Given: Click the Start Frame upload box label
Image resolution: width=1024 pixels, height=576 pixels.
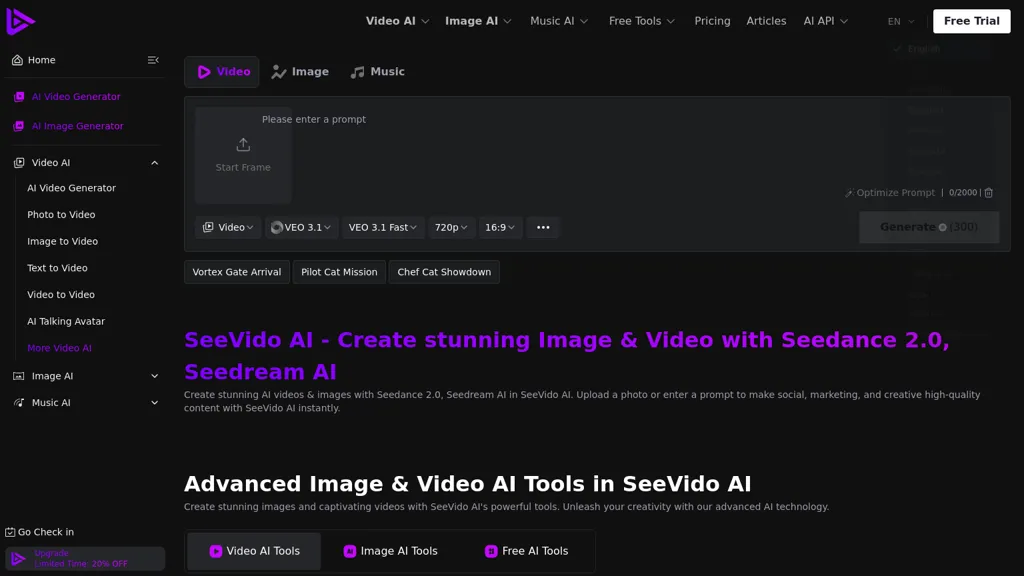Looking at the screenshot, I should point(243,168).
